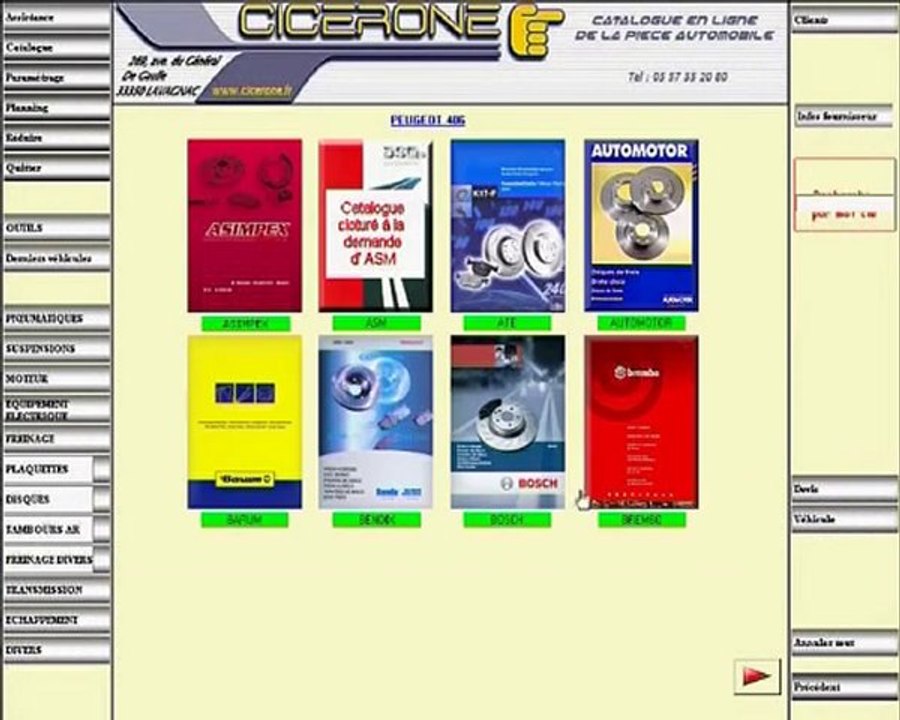Click the green BENDIX label
Viewport: 900px width, 720px height.
click(376, 520)
